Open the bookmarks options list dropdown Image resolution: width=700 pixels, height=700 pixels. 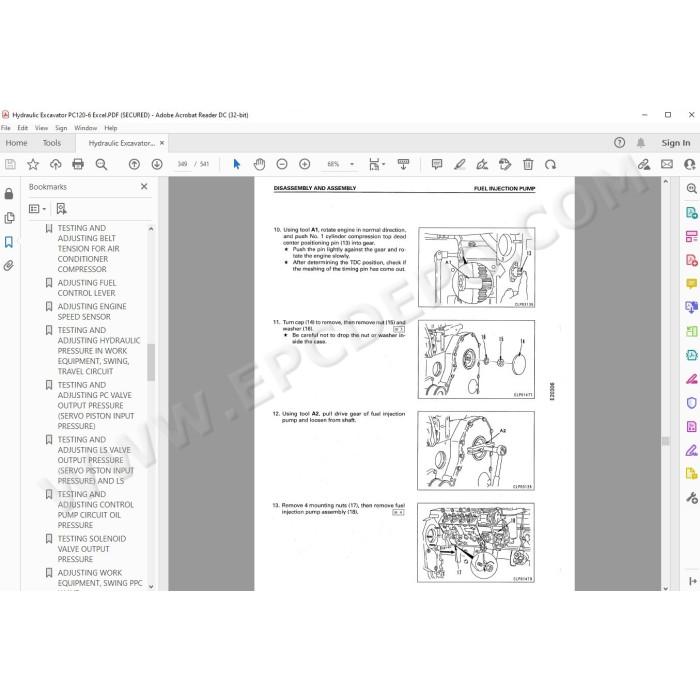38,208
